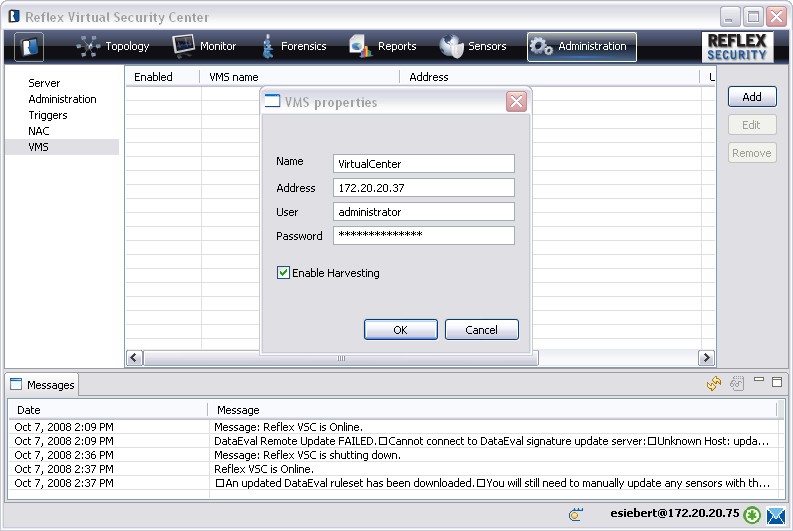Click the Reflex Security logo
The width and height of the screenshot is (793, 531).
pos(738,46)
